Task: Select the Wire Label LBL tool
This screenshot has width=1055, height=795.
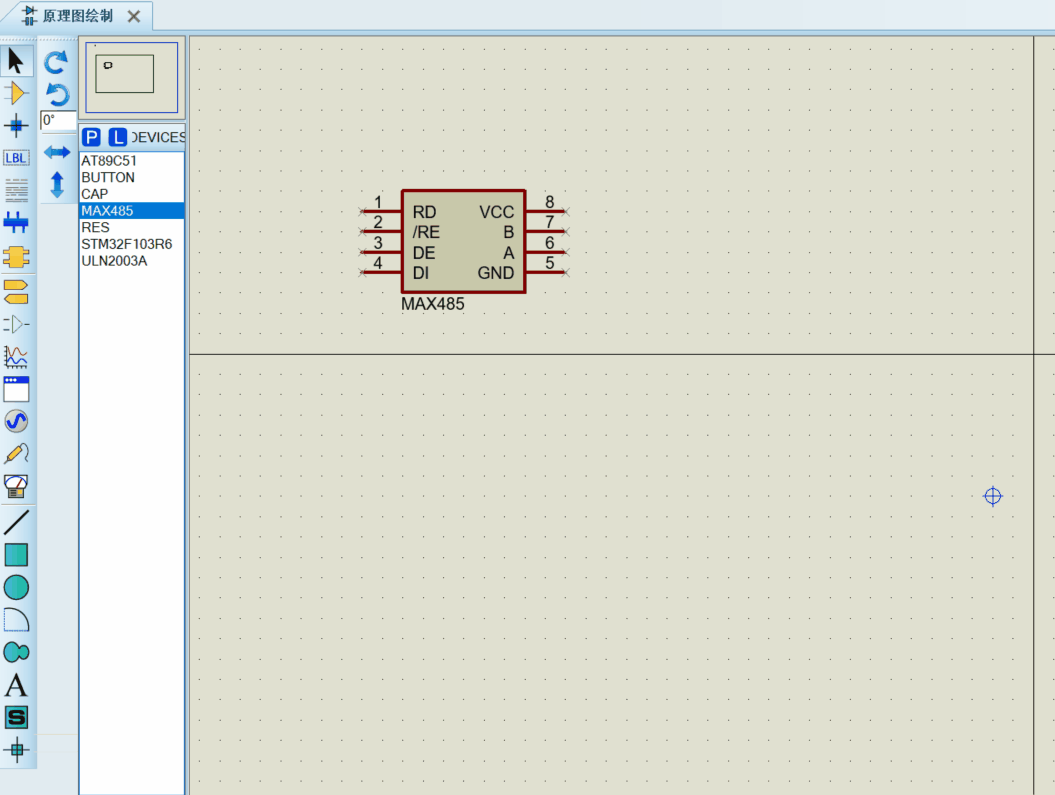Action: point(16,158)
